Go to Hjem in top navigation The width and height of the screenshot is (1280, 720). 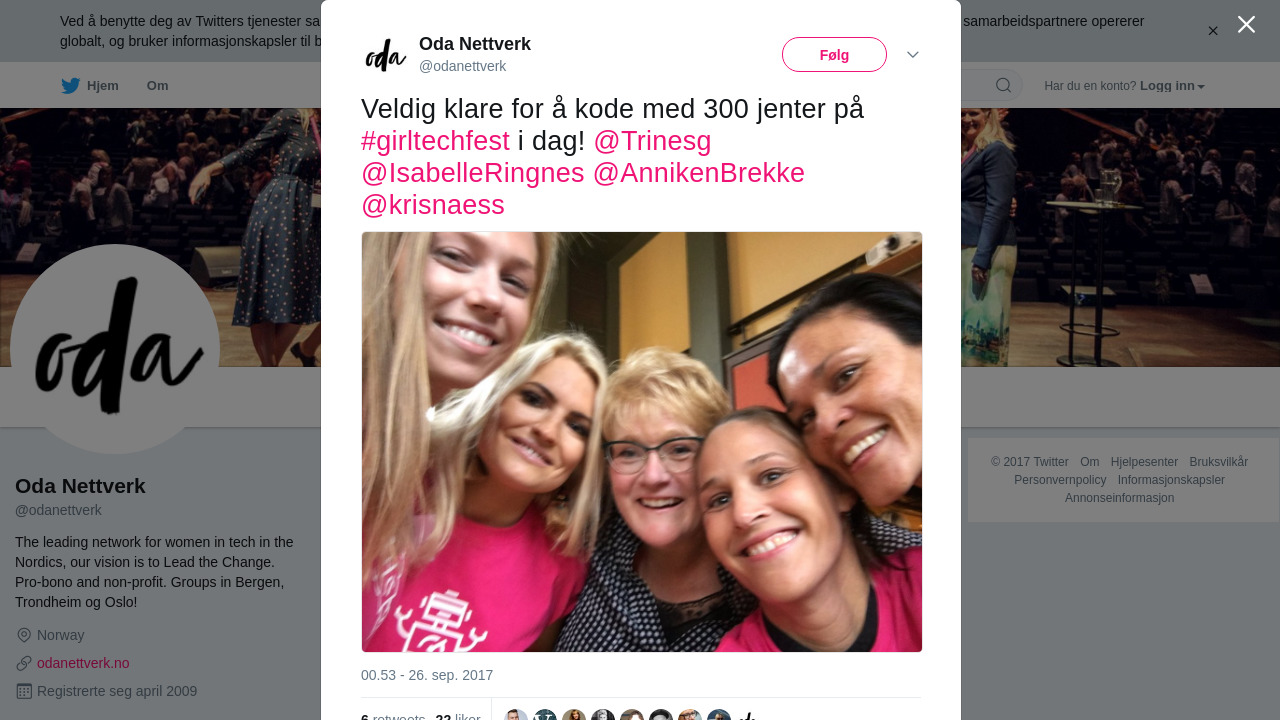[x=90, y=86]
